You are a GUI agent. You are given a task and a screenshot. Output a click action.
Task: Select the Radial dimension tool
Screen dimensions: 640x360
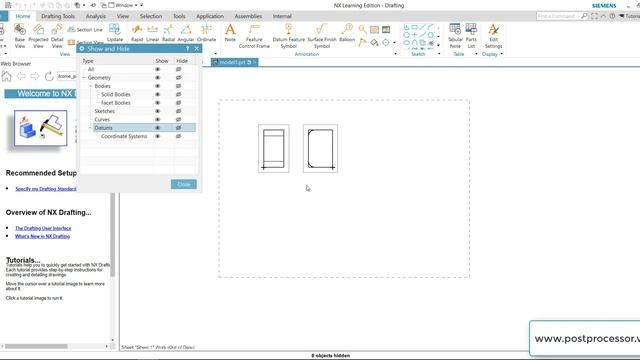point(168,33)
